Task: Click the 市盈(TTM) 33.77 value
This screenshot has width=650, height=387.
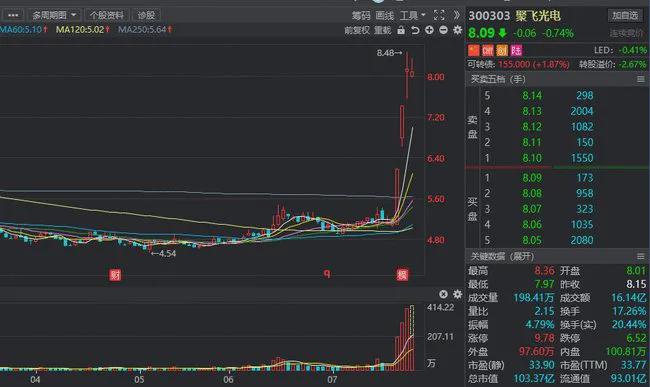Action: pos(633,365)
